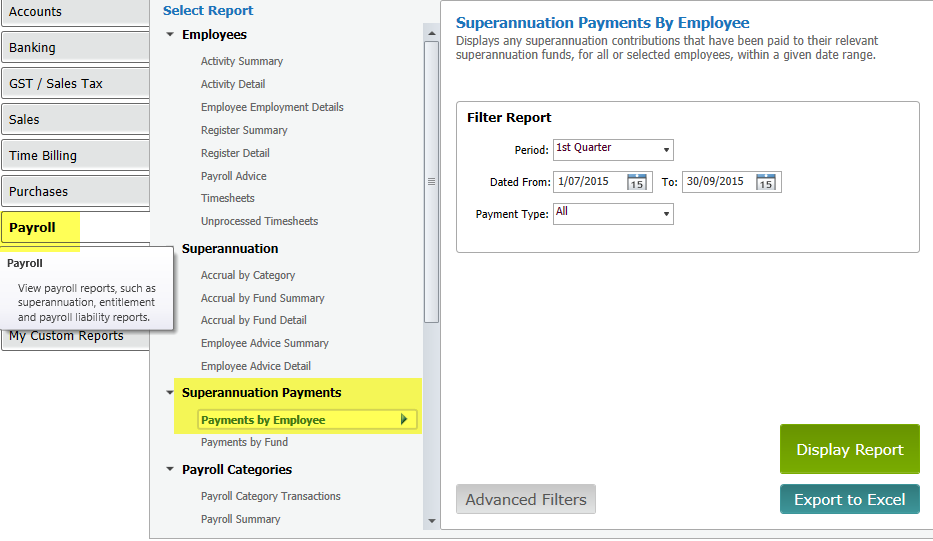Open the Dated From calendar picker icon
The width and height of the screenshot is (933, 541).
click(637, 182)
